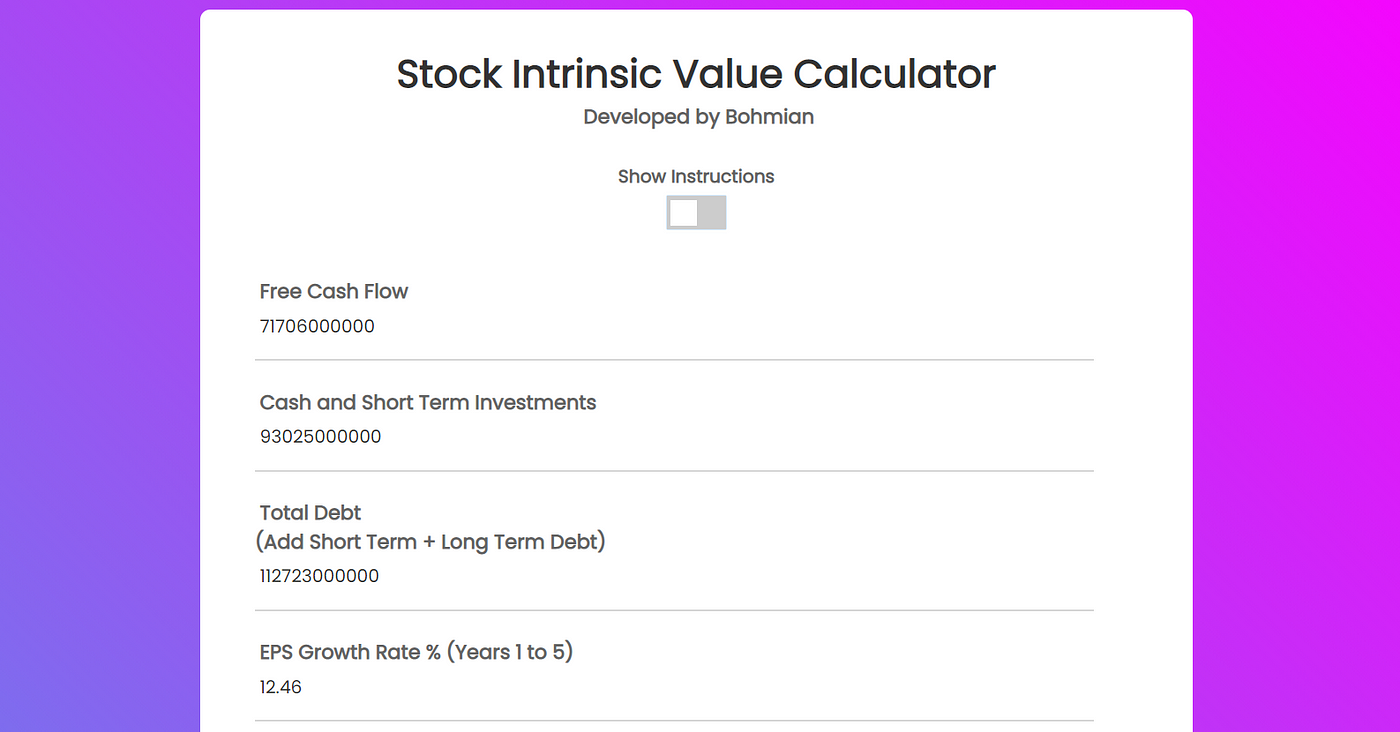Toggle the Show Instructions switch
Viewport: 1400px width, 732px height.
[696, 212]
